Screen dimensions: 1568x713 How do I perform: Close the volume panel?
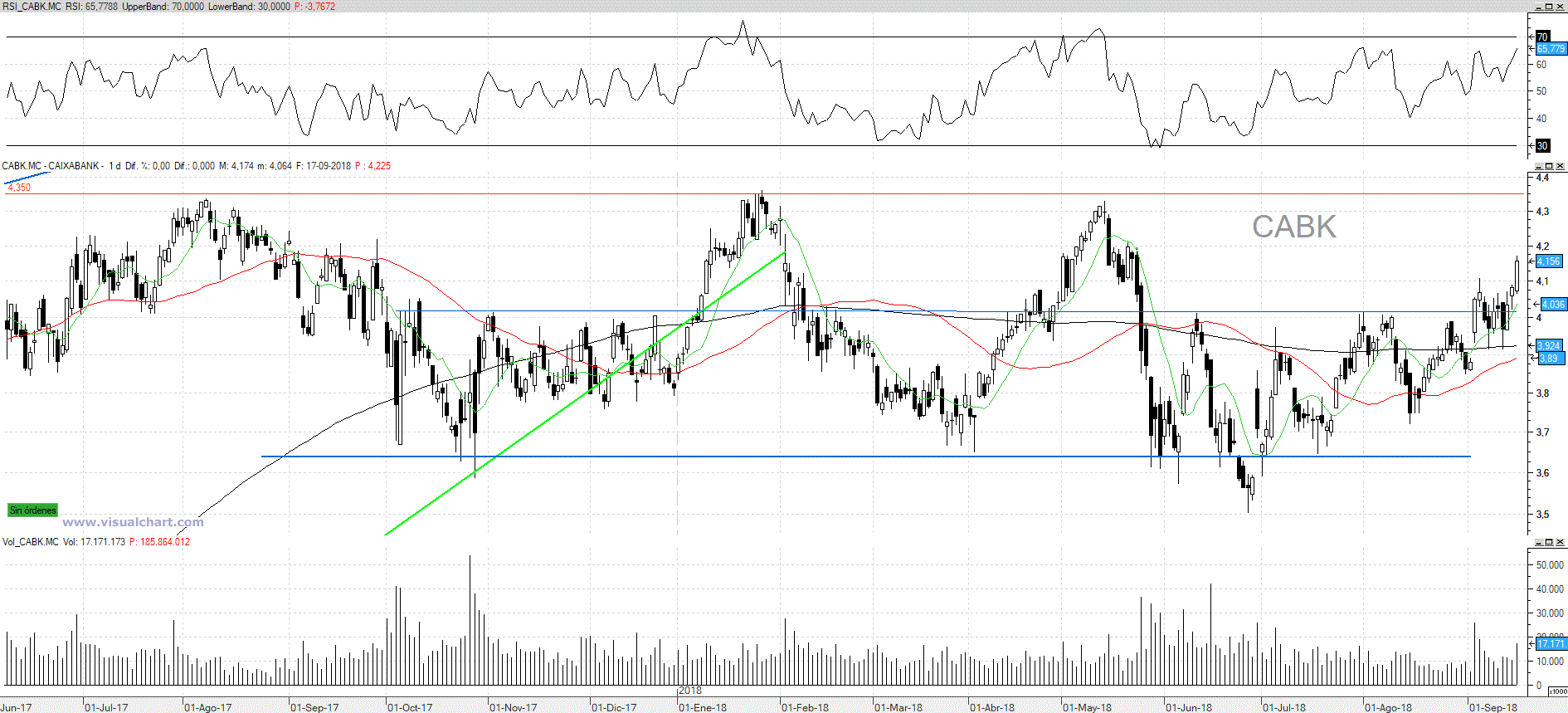[1560, 542]
